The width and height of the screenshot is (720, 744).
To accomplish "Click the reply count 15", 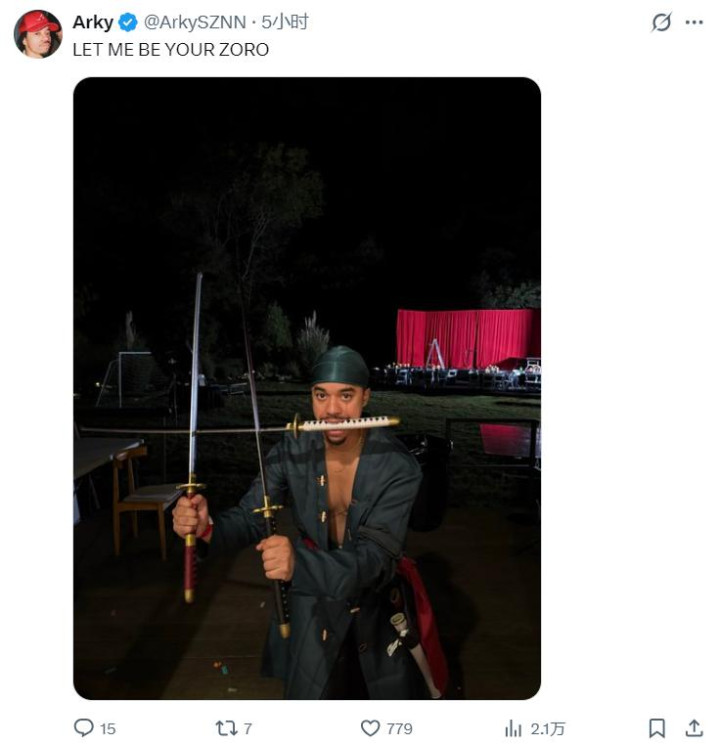I will [107, 729].
